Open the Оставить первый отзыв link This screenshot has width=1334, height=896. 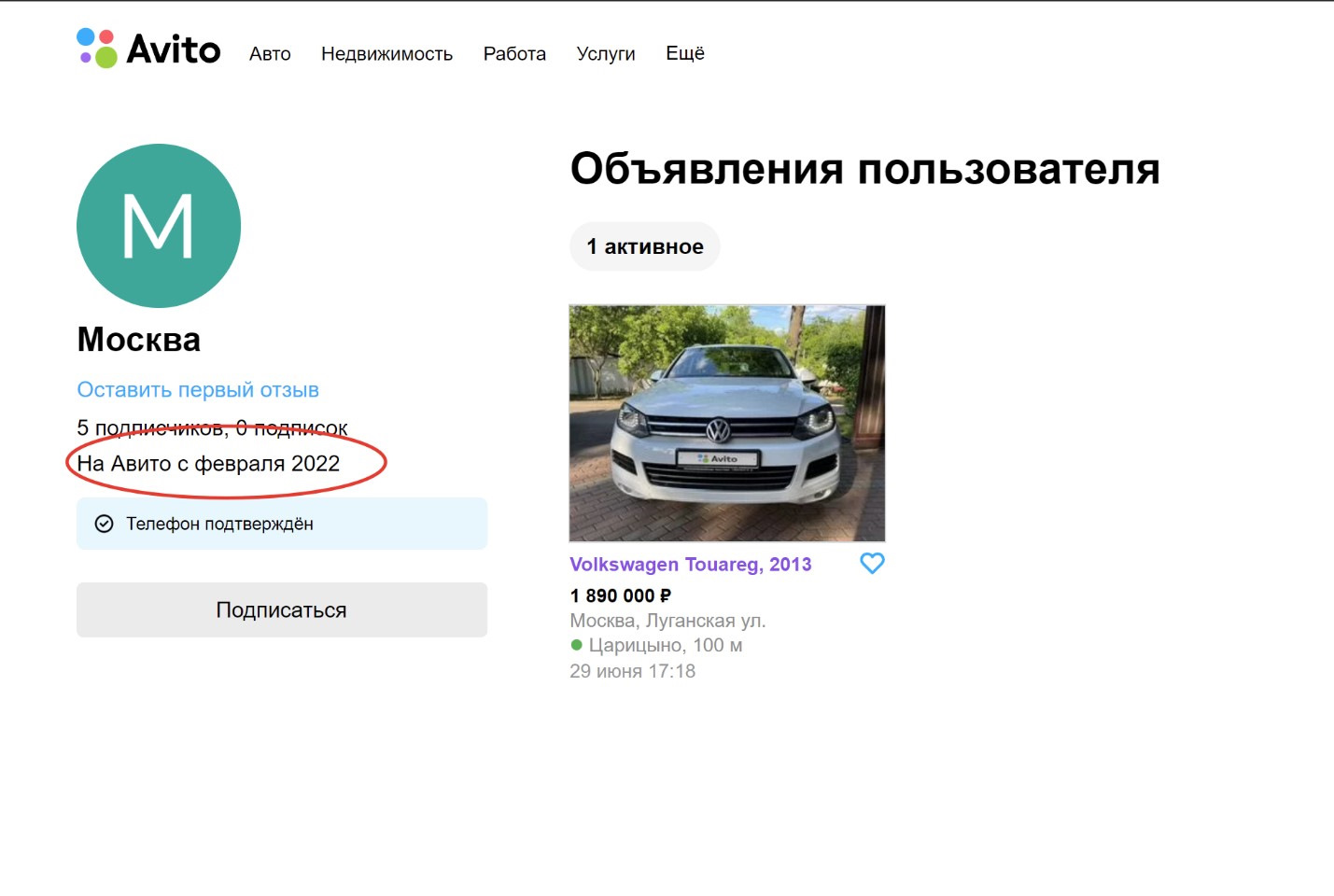(198, 390)
